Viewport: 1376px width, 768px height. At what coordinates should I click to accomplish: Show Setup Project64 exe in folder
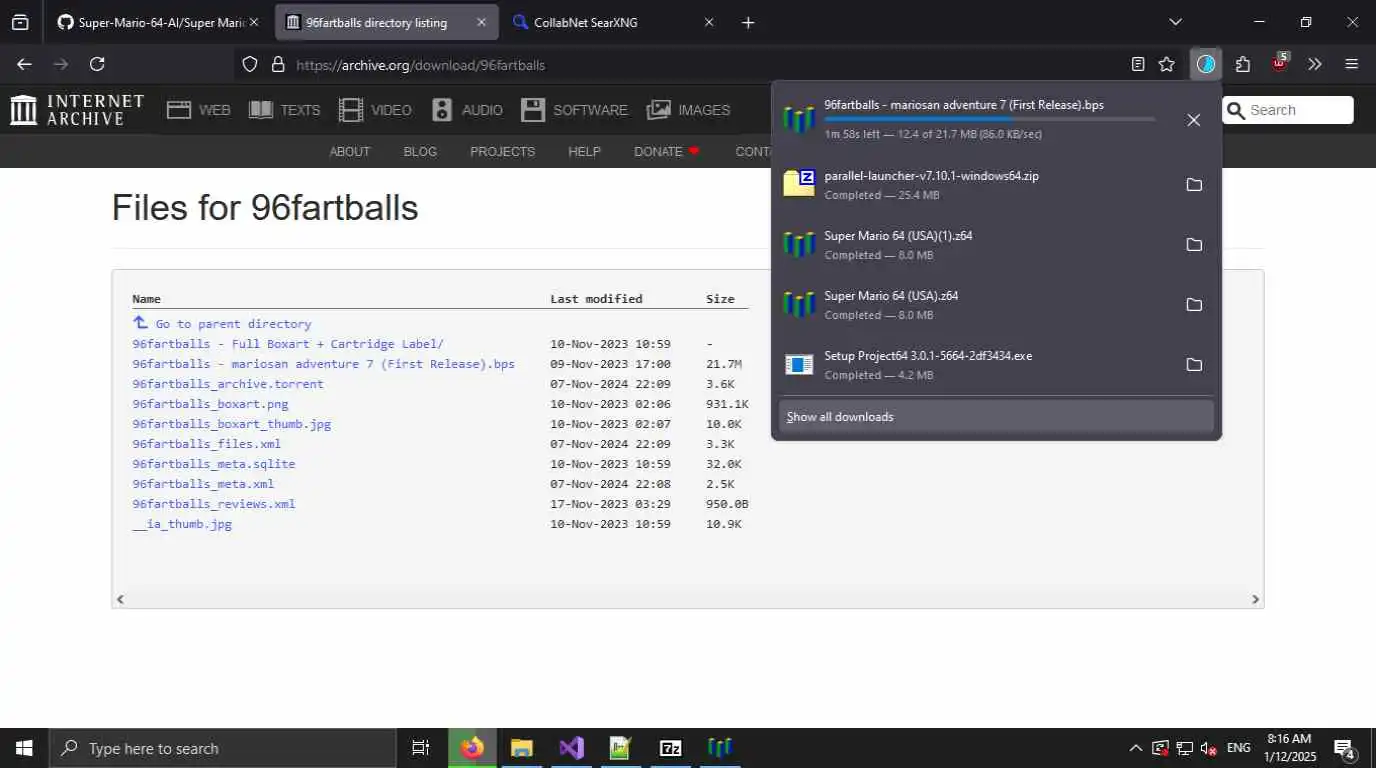click(x=1193, y=365)
